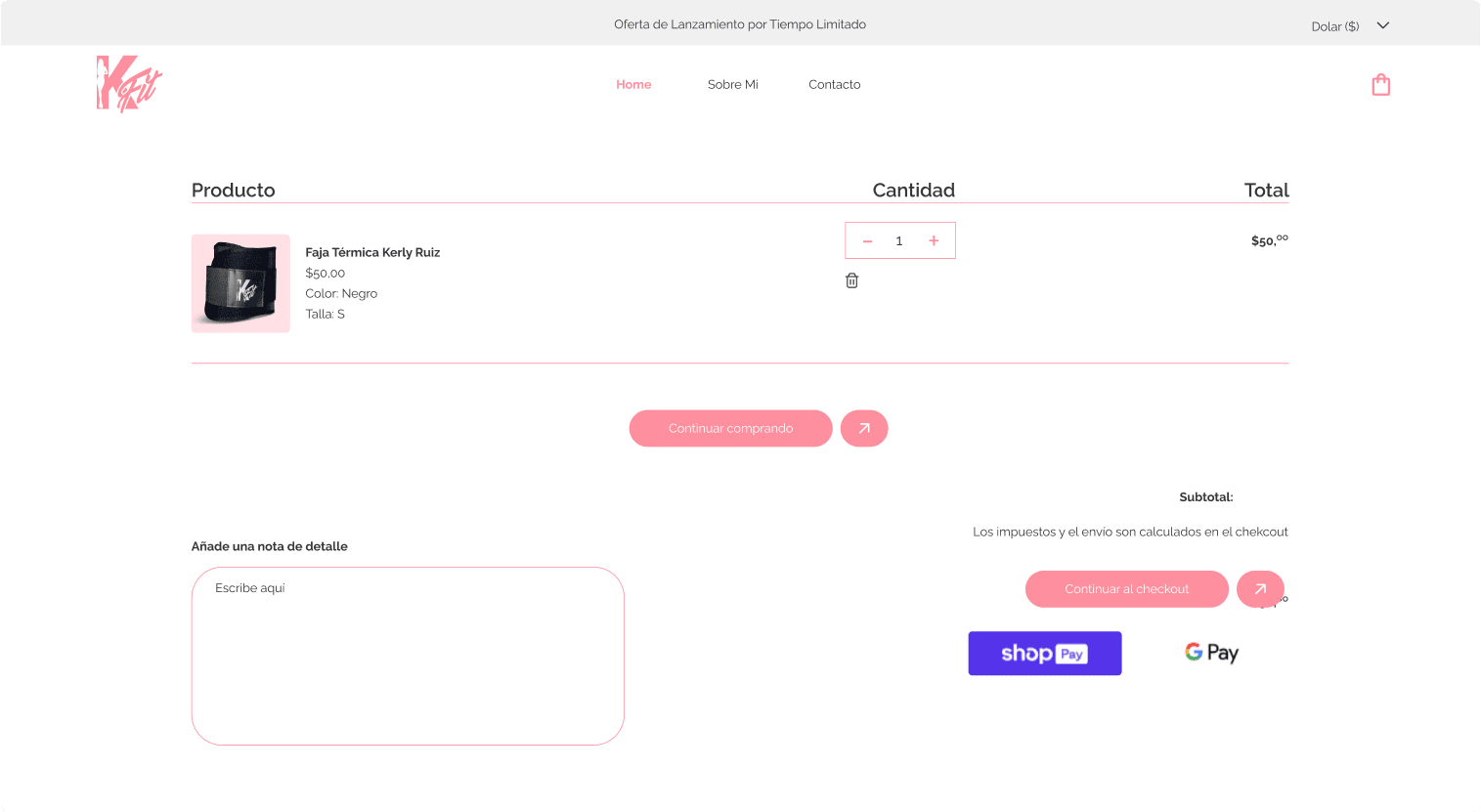Select the Home menu item
The width and height of the screenshot is (1481, 812).
click(633, 84)
